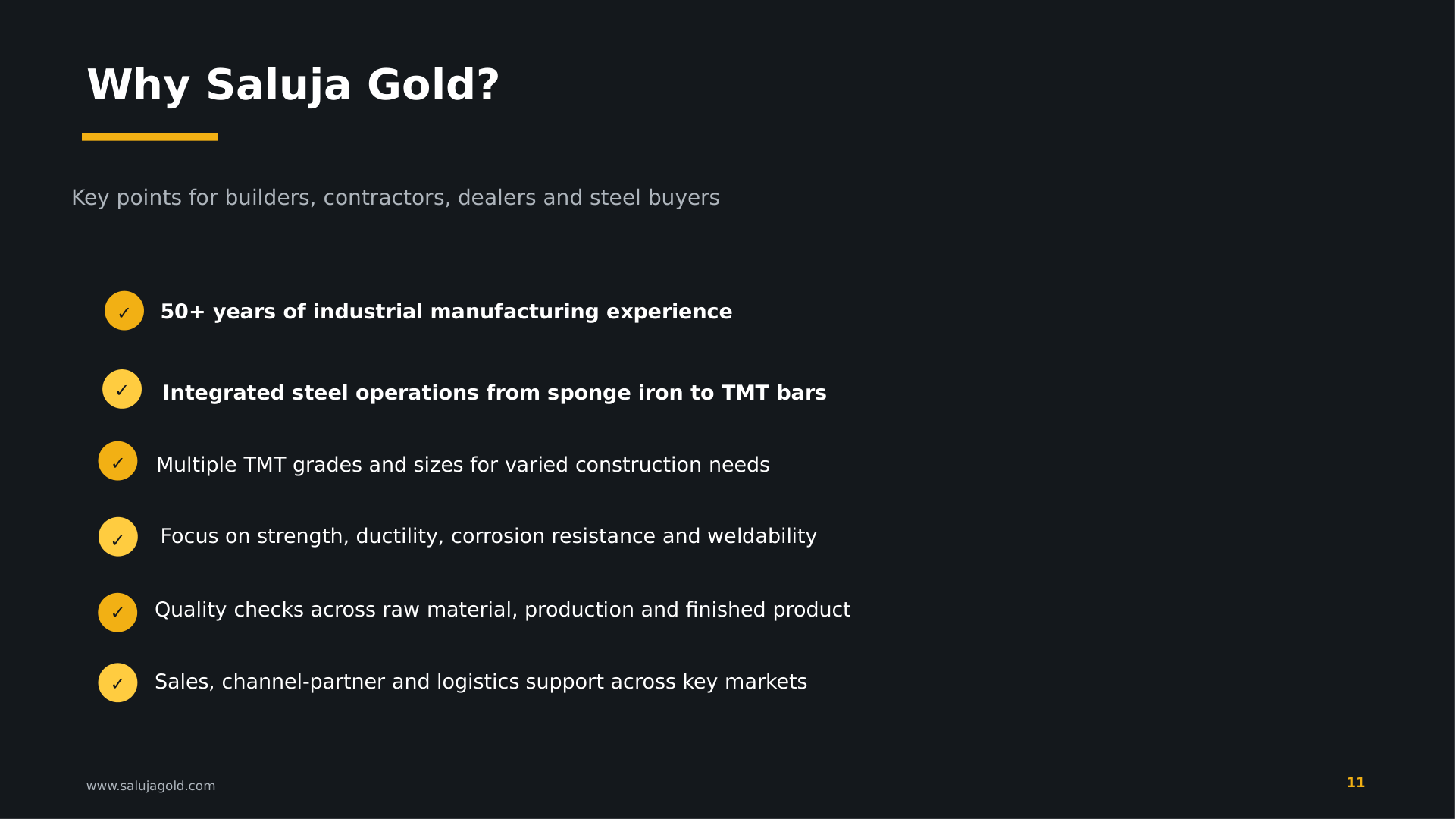Screen dimensions: 1456x819
Task: Select the checkmark next to Multiple TMT grades
Action: tap(117, 461)
